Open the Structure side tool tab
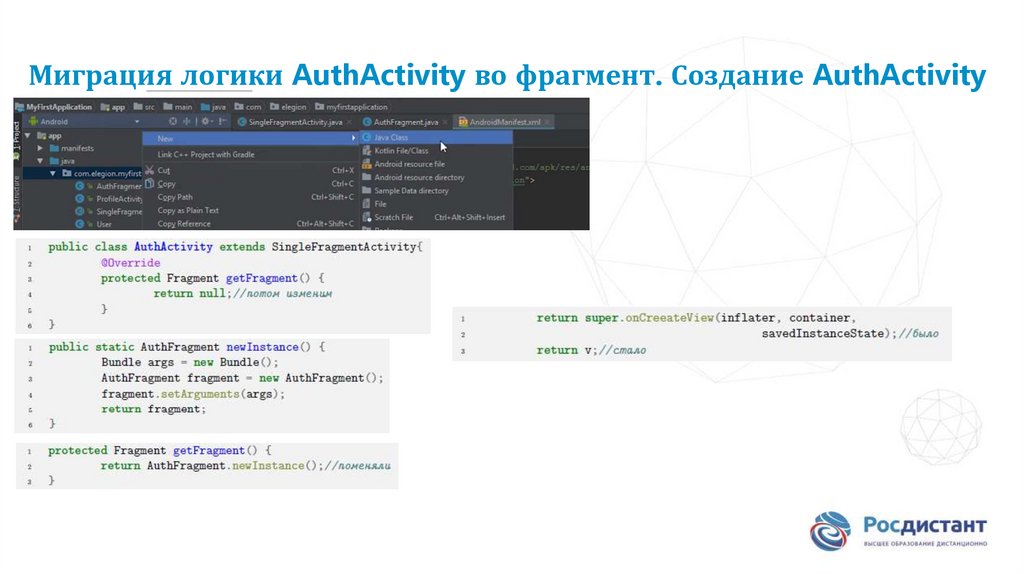Viewport: 1024px width, 574px height. [x=17, y=200]
